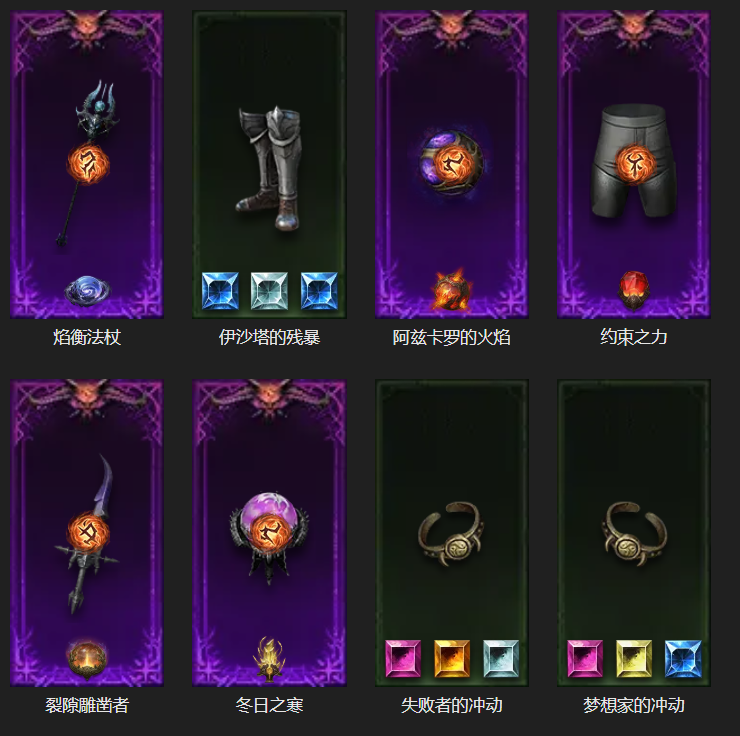Viewport: 740px width, 736px height.
Task: Click the 裂隙雕凿者 dagger icon
Action: pos(87,533)
